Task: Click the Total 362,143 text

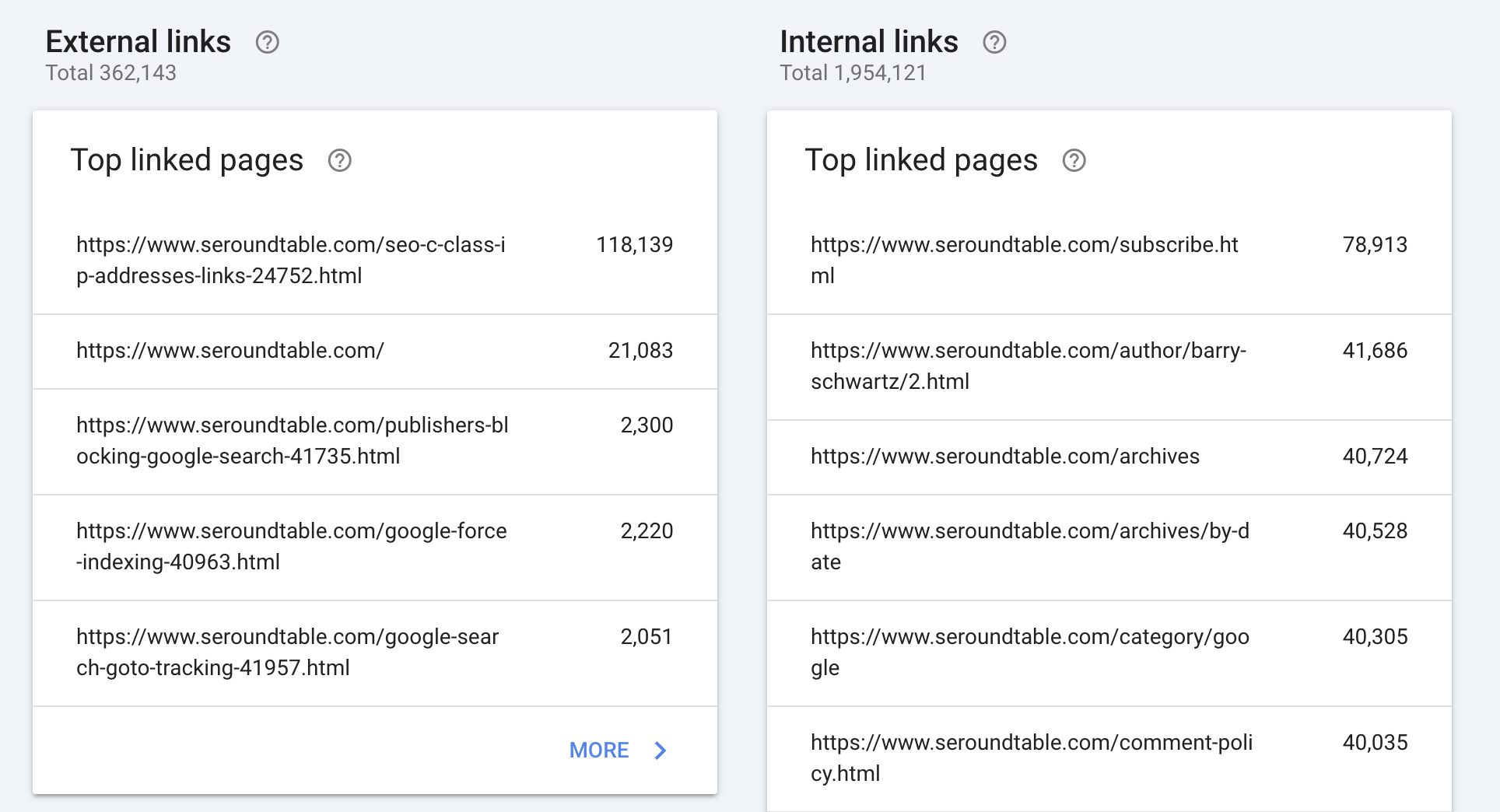Action: click(111, 73)
